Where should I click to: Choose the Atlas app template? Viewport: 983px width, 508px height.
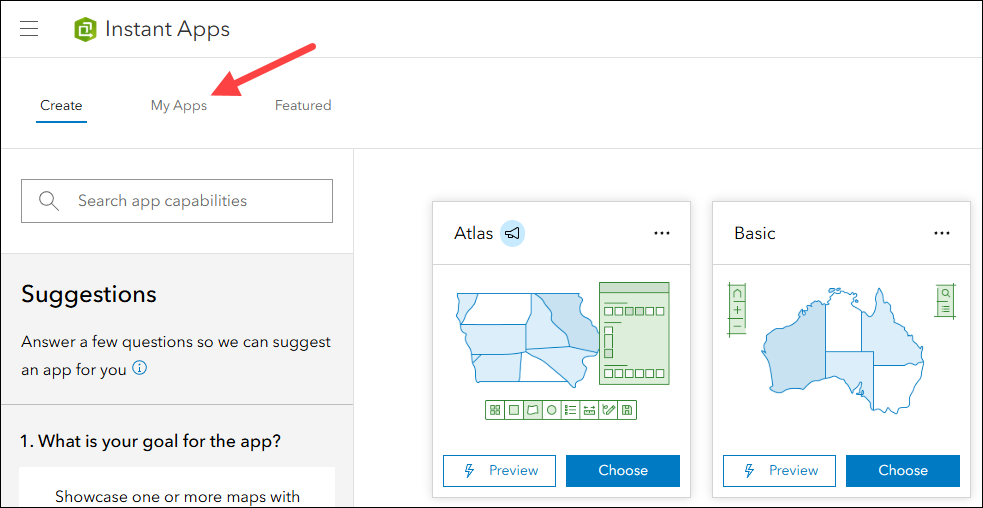click(x=623, y=470)
